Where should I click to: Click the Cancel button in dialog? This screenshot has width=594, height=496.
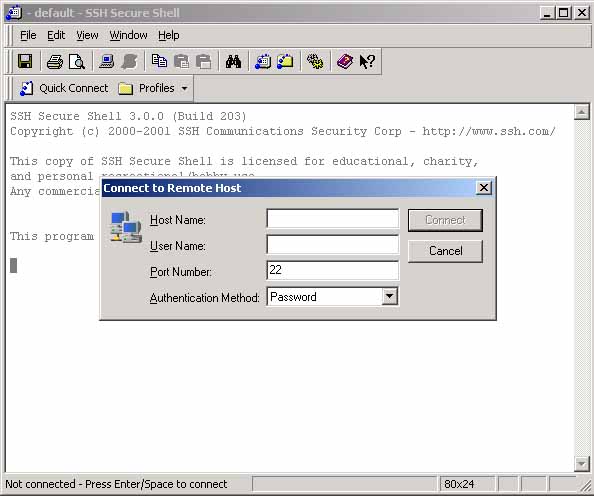coord(446,251)
